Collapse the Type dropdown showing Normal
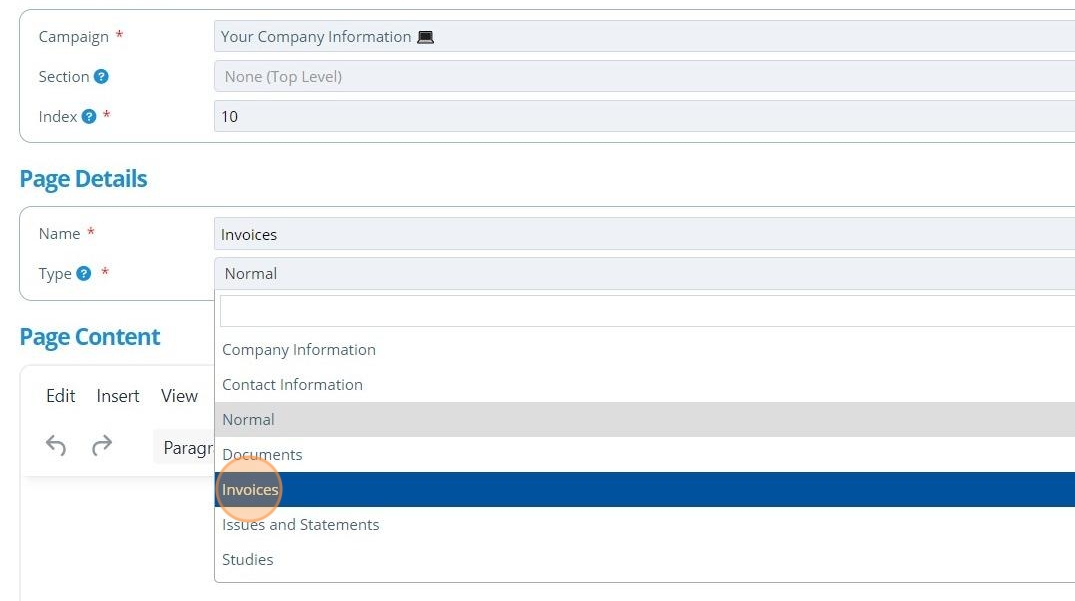 click(644, 273)
